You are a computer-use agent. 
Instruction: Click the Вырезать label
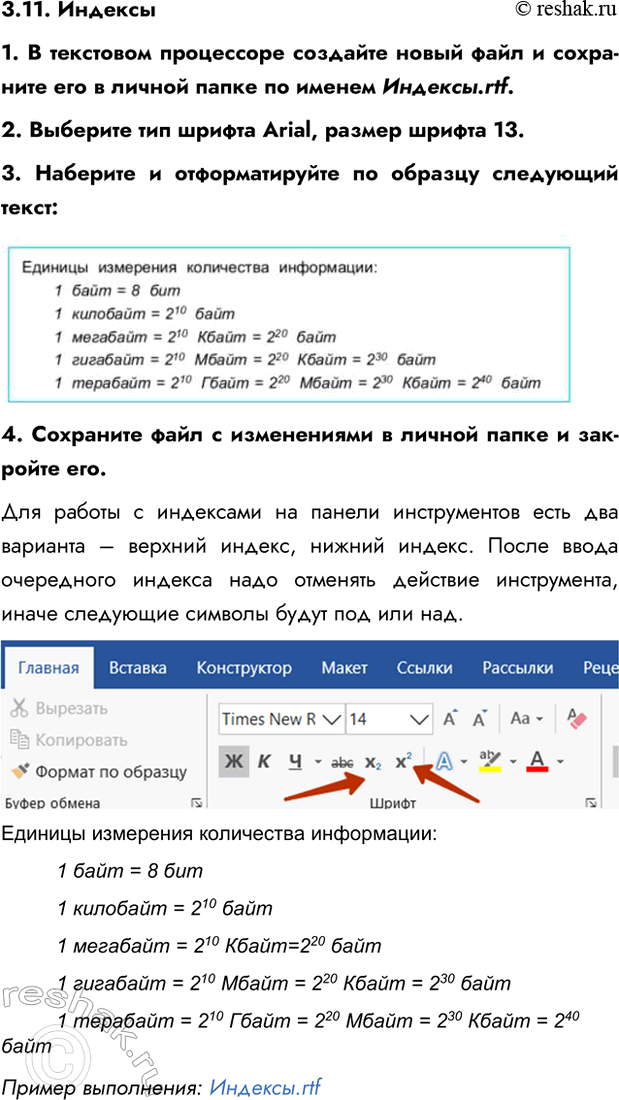pyautogui.click(x=71, y=708)
